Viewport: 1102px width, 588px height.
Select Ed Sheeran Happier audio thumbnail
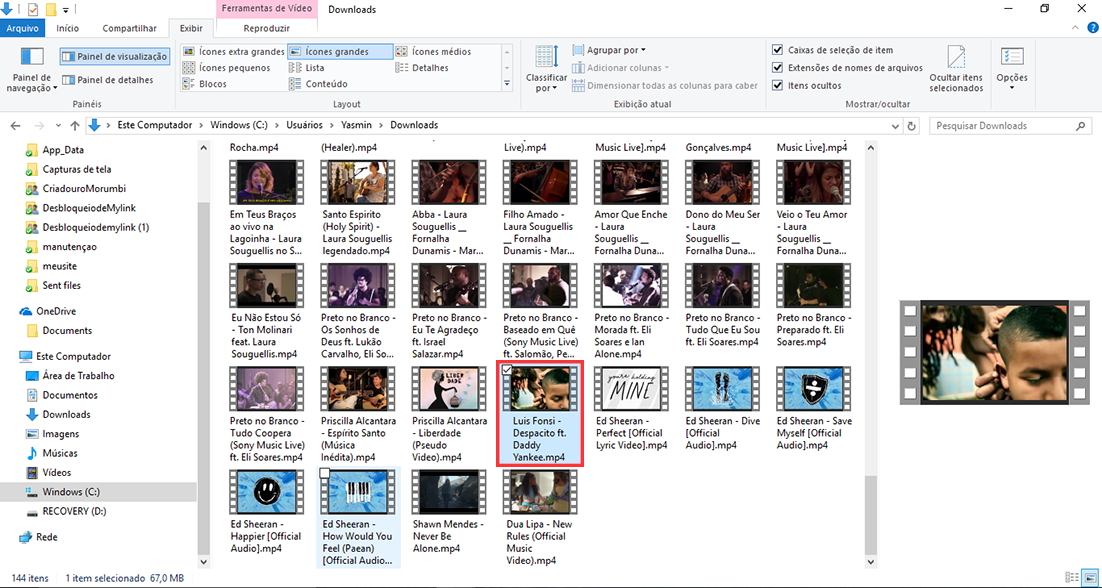click(x=265, y=492)
